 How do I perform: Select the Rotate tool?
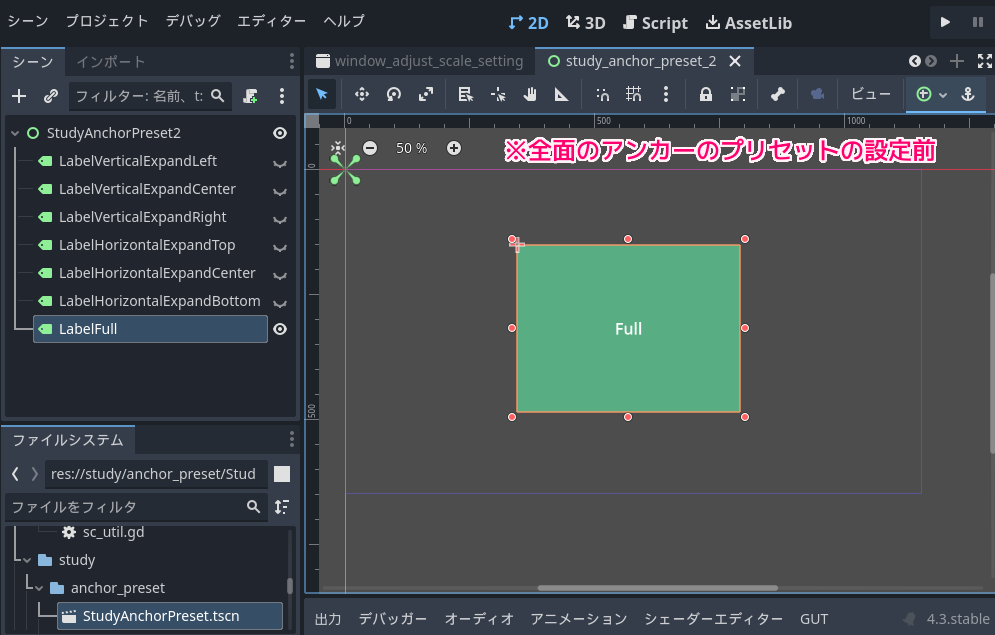[x=394, y=96]
